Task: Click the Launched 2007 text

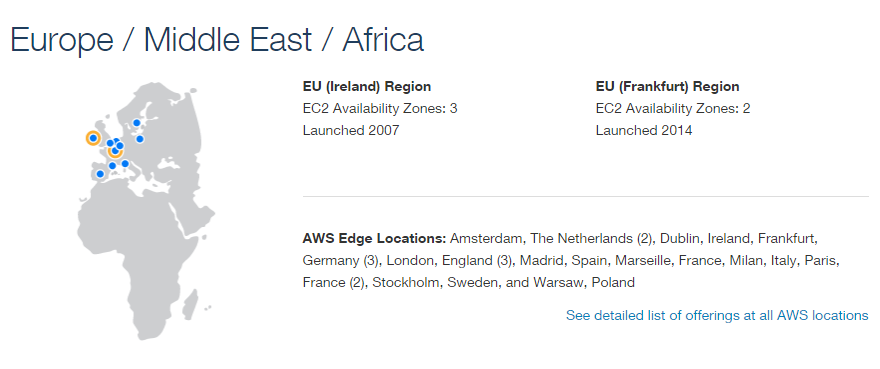Action: (x=351, y=131)
